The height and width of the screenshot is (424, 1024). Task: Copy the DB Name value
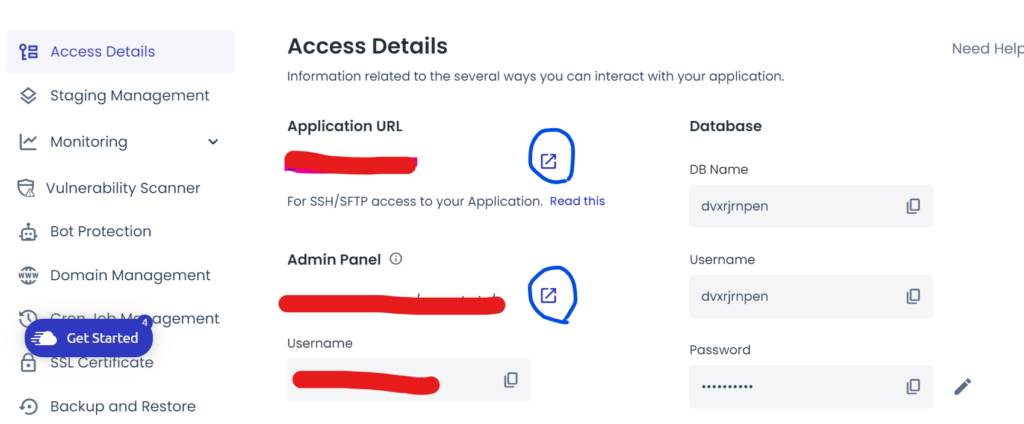[913, 206]
